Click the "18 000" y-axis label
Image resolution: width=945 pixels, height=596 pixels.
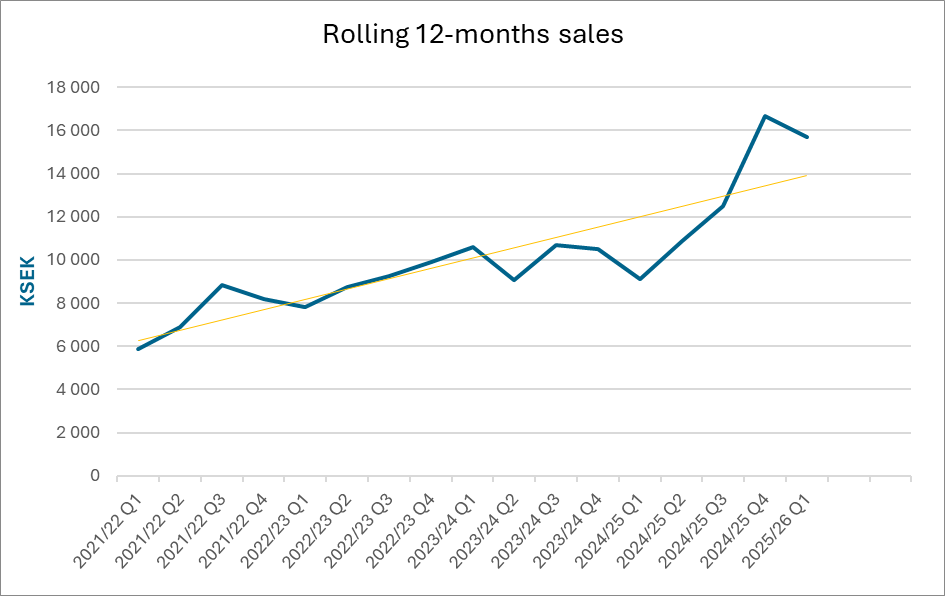[75, 87]
